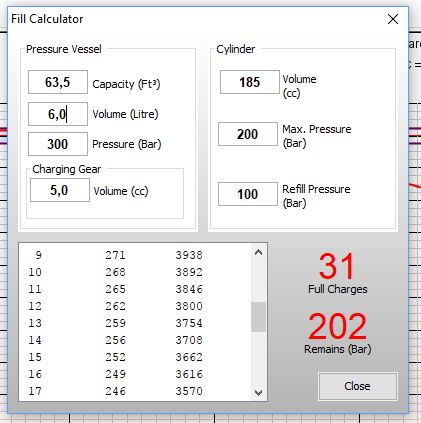Click the Refill Pressure (Bar) field

[248, 194]
